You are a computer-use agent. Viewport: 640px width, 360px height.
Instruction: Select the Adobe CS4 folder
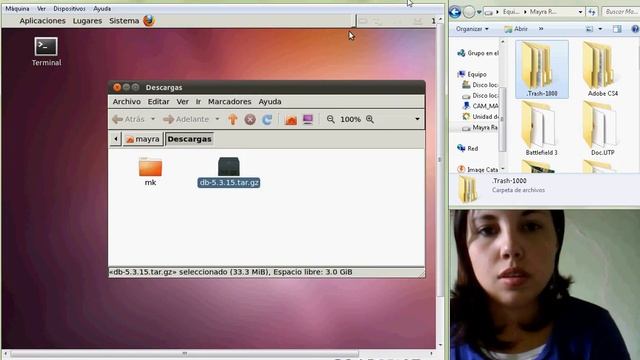[602, 69]
